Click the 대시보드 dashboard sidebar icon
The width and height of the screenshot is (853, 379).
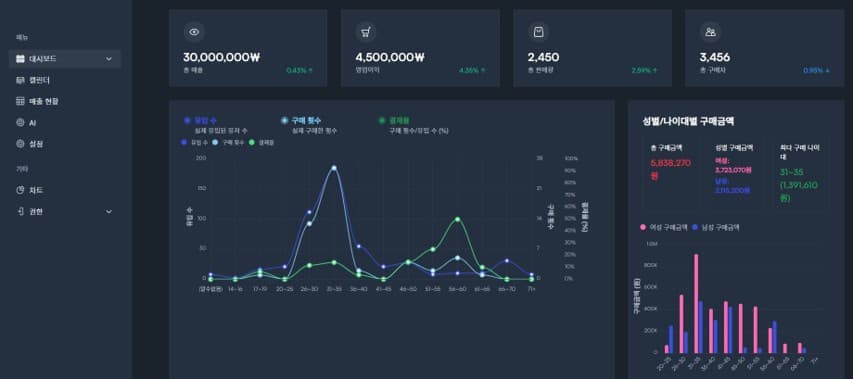click(20, 59)
